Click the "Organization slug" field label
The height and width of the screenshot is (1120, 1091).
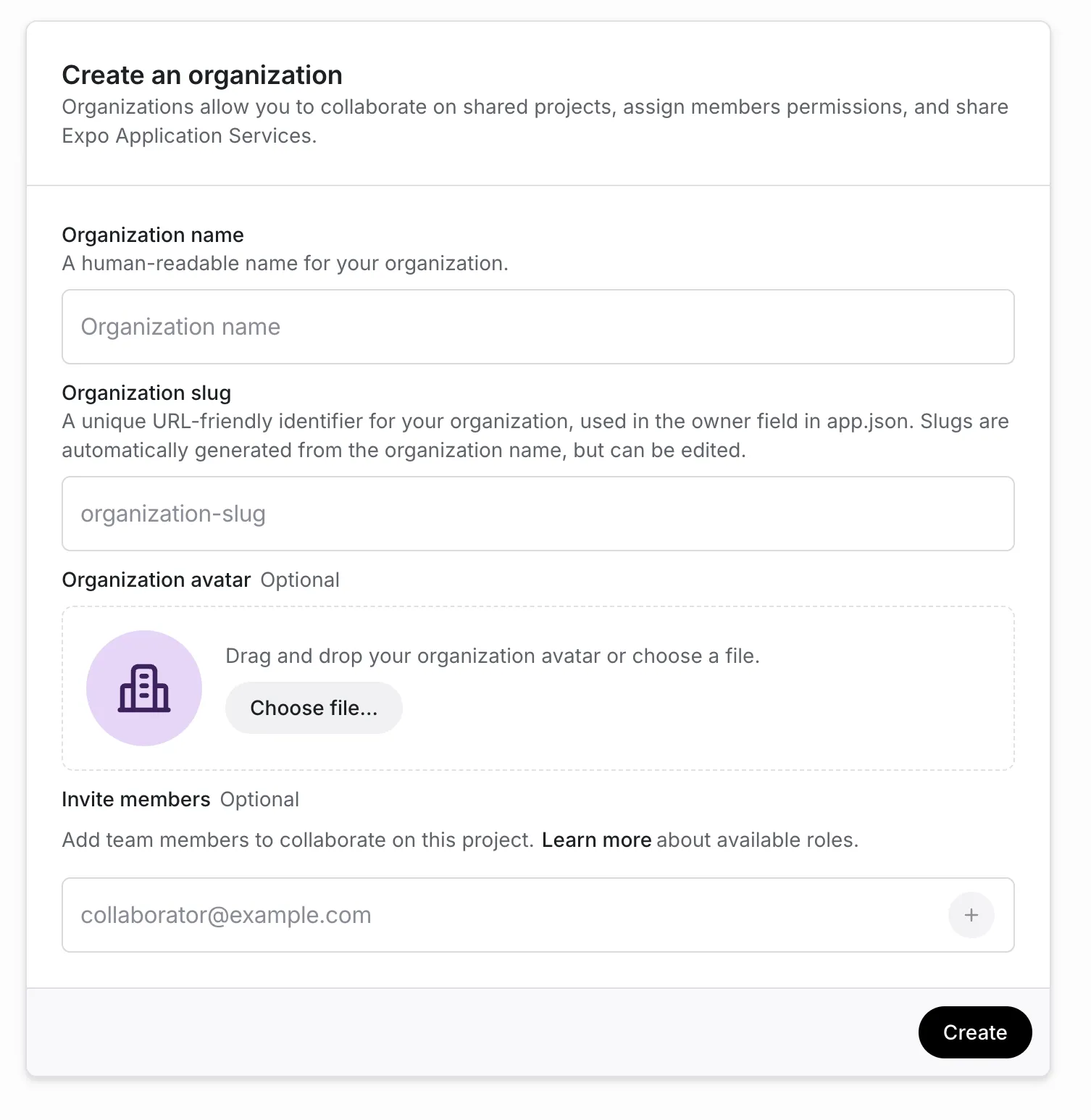pyautogui.click(x=146, y=393)
